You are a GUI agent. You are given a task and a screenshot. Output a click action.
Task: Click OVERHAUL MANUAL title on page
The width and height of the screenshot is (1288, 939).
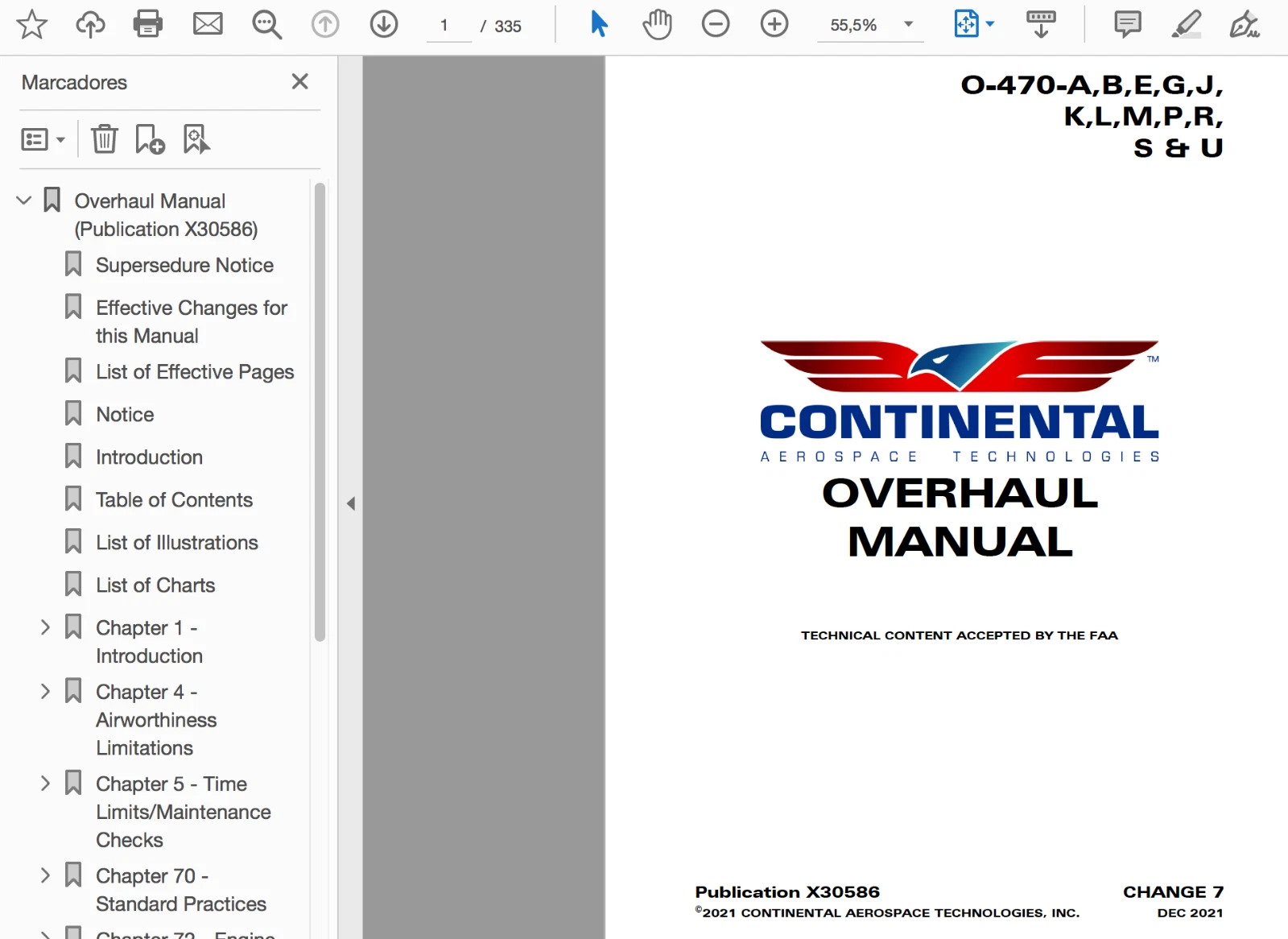click(960, 517)
